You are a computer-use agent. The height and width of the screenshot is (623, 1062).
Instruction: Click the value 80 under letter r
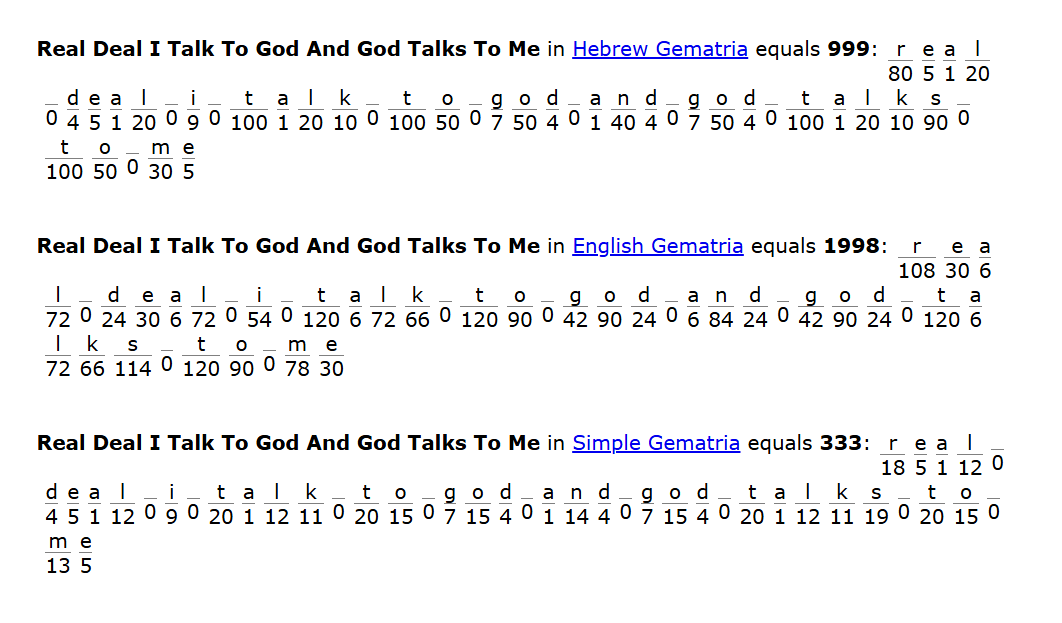[x=900, y=74]
